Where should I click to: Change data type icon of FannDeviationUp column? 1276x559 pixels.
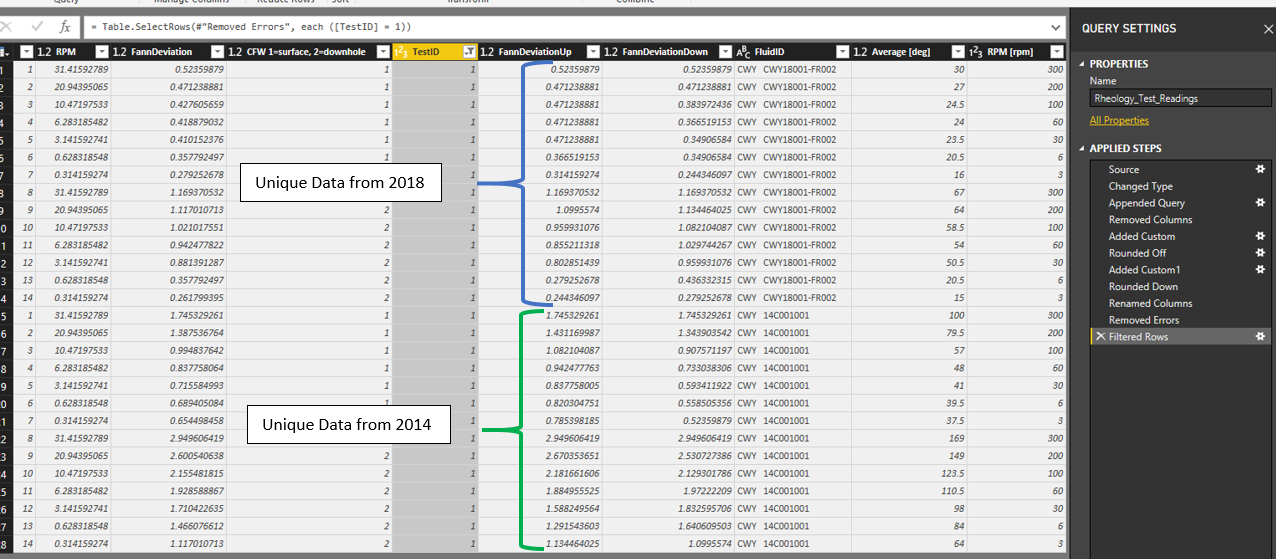click(487, 51)
